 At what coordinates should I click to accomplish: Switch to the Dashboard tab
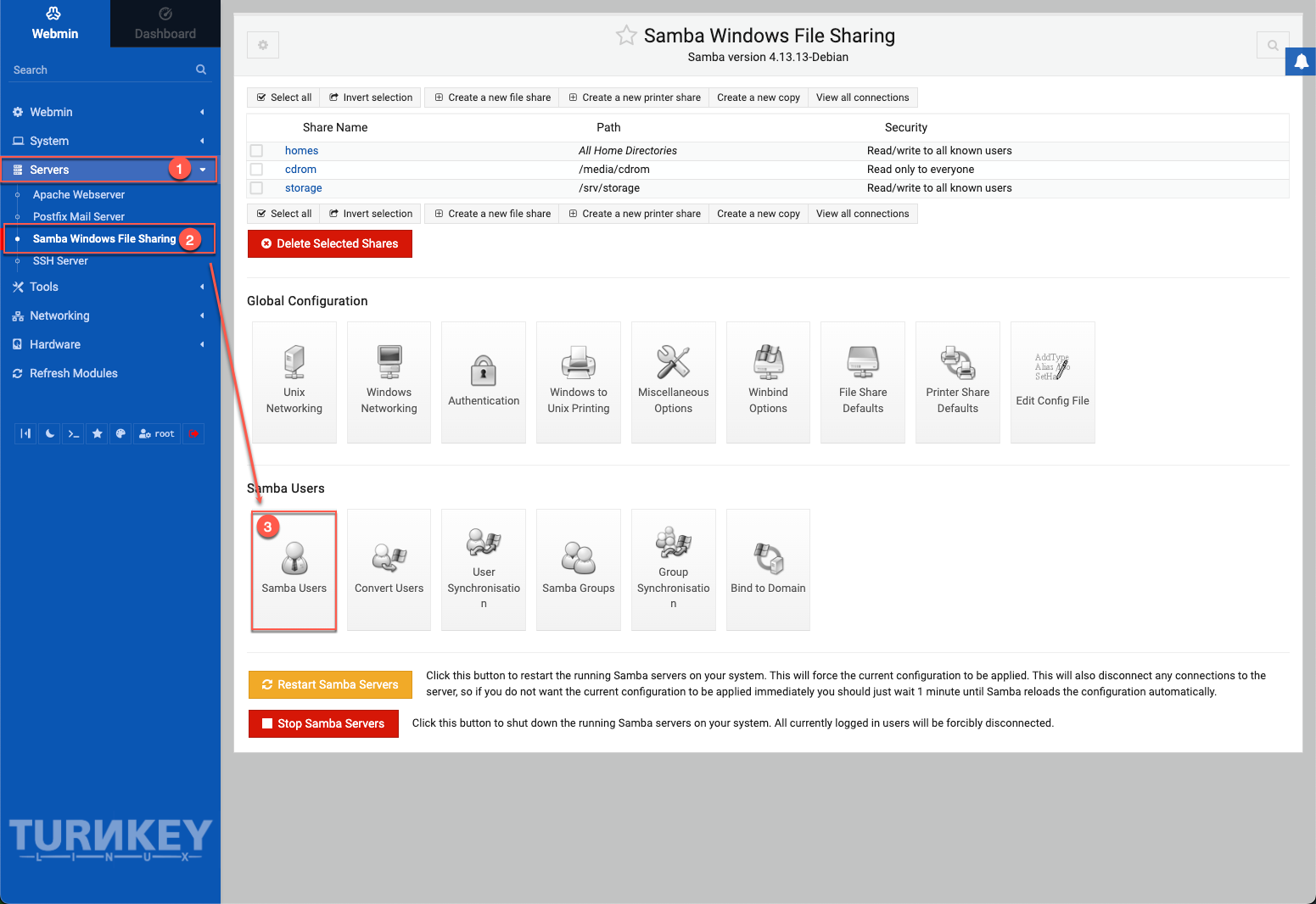pyautogui.click(x=165, y=23)
